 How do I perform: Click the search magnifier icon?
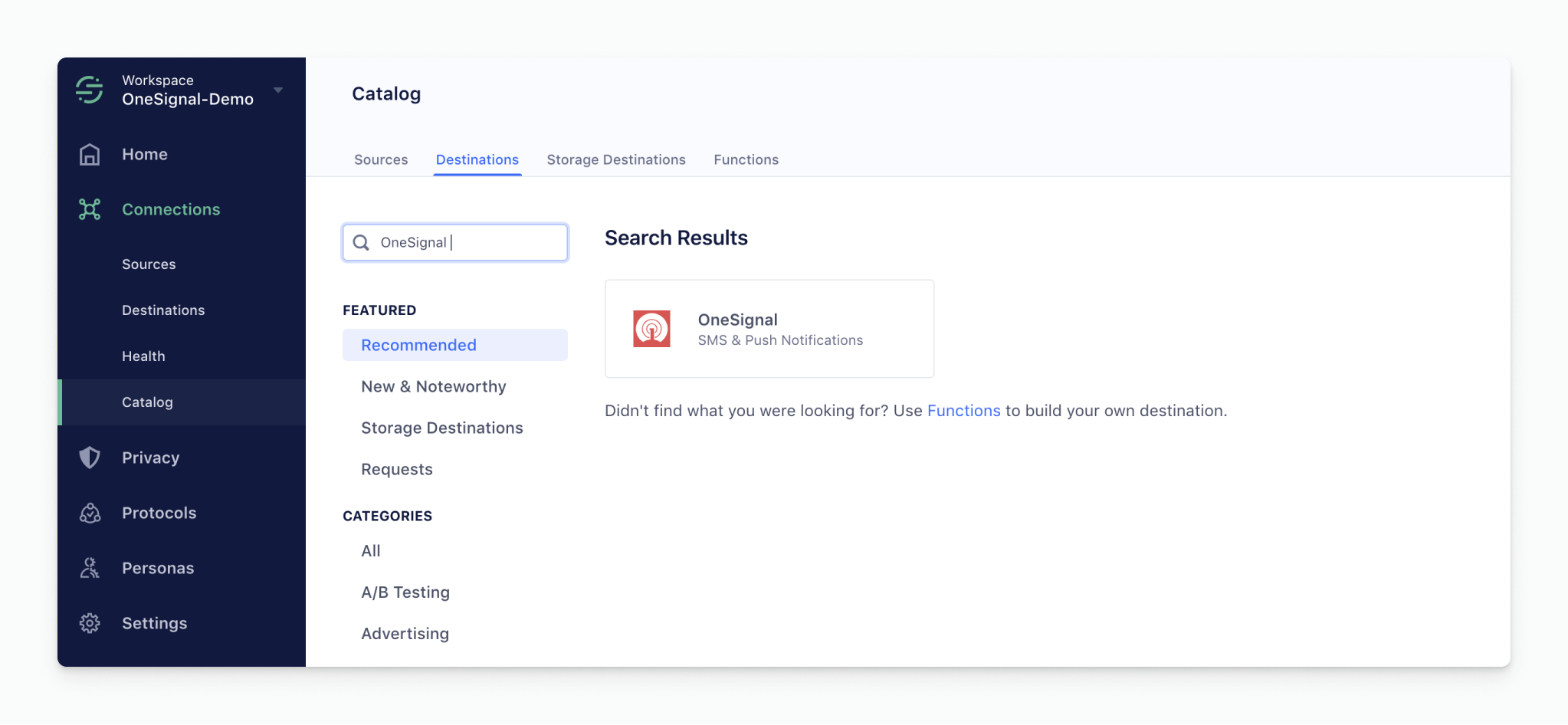pos(361,242)
